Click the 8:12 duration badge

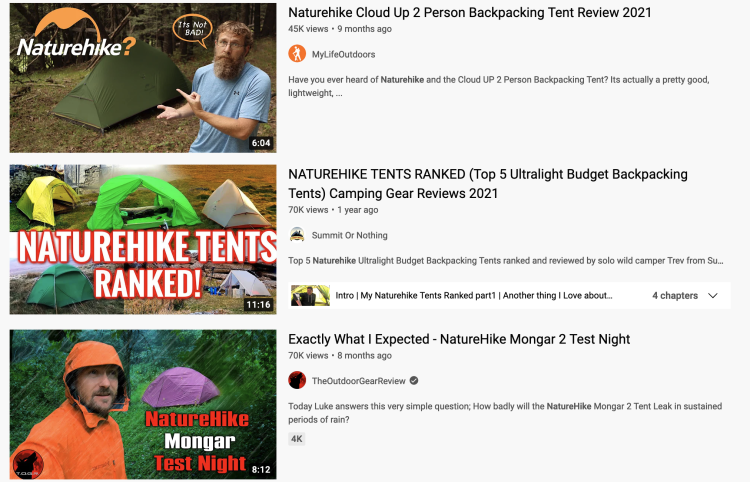pyautogui.click(x=261, y=470)
